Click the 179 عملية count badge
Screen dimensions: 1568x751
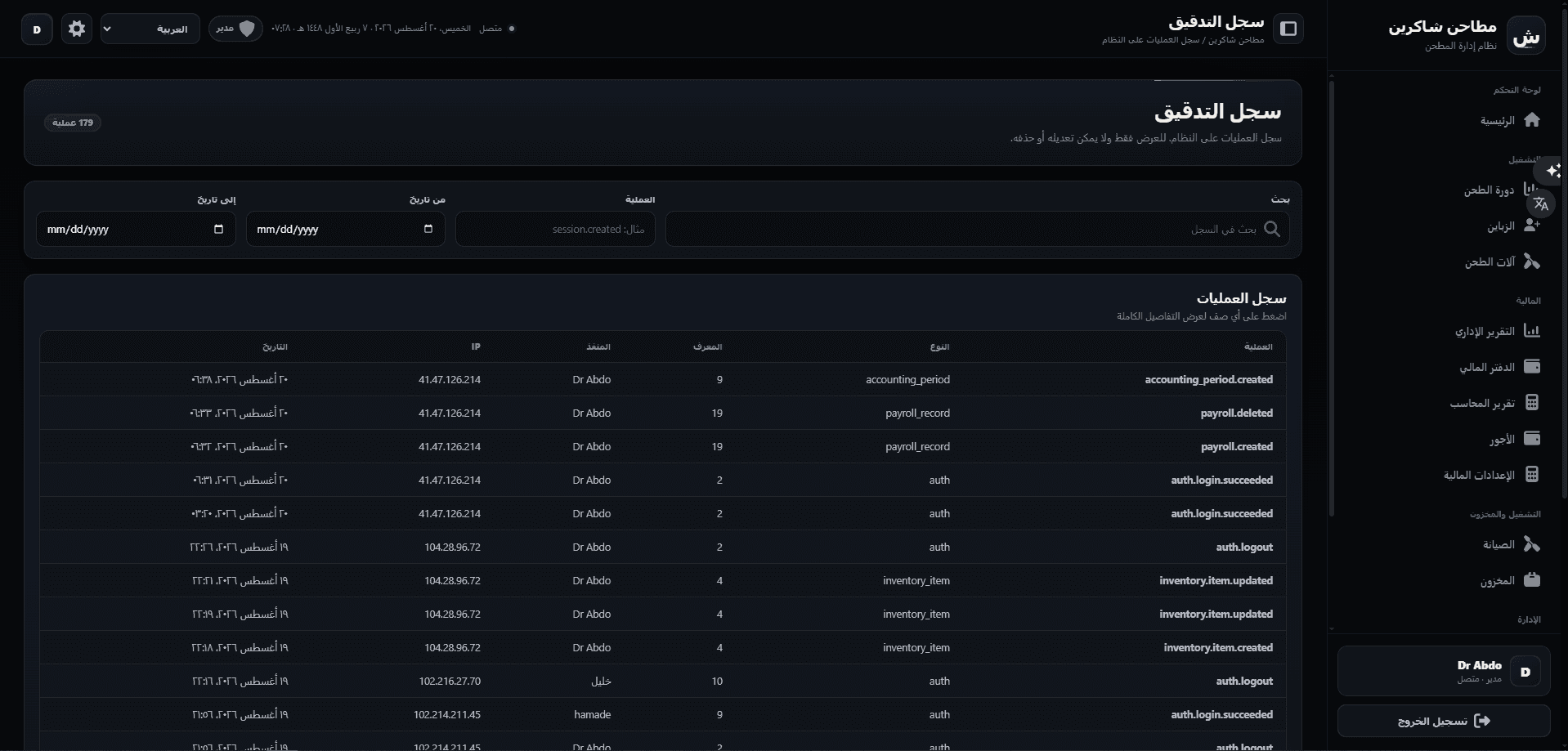[x=73, y=123]
